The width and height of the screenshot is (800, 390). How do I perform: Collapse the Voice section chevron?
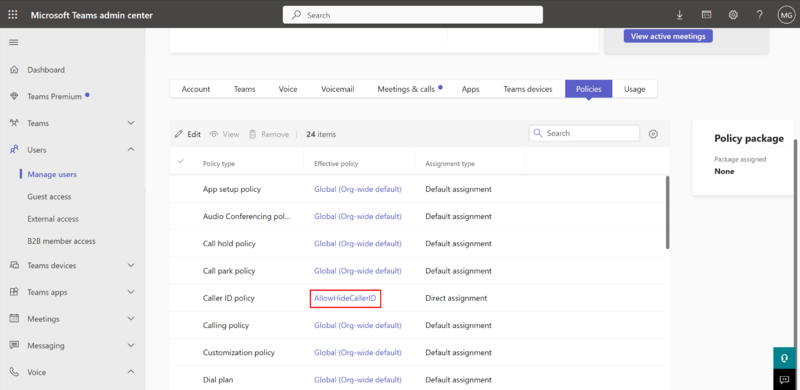[131, 372]
